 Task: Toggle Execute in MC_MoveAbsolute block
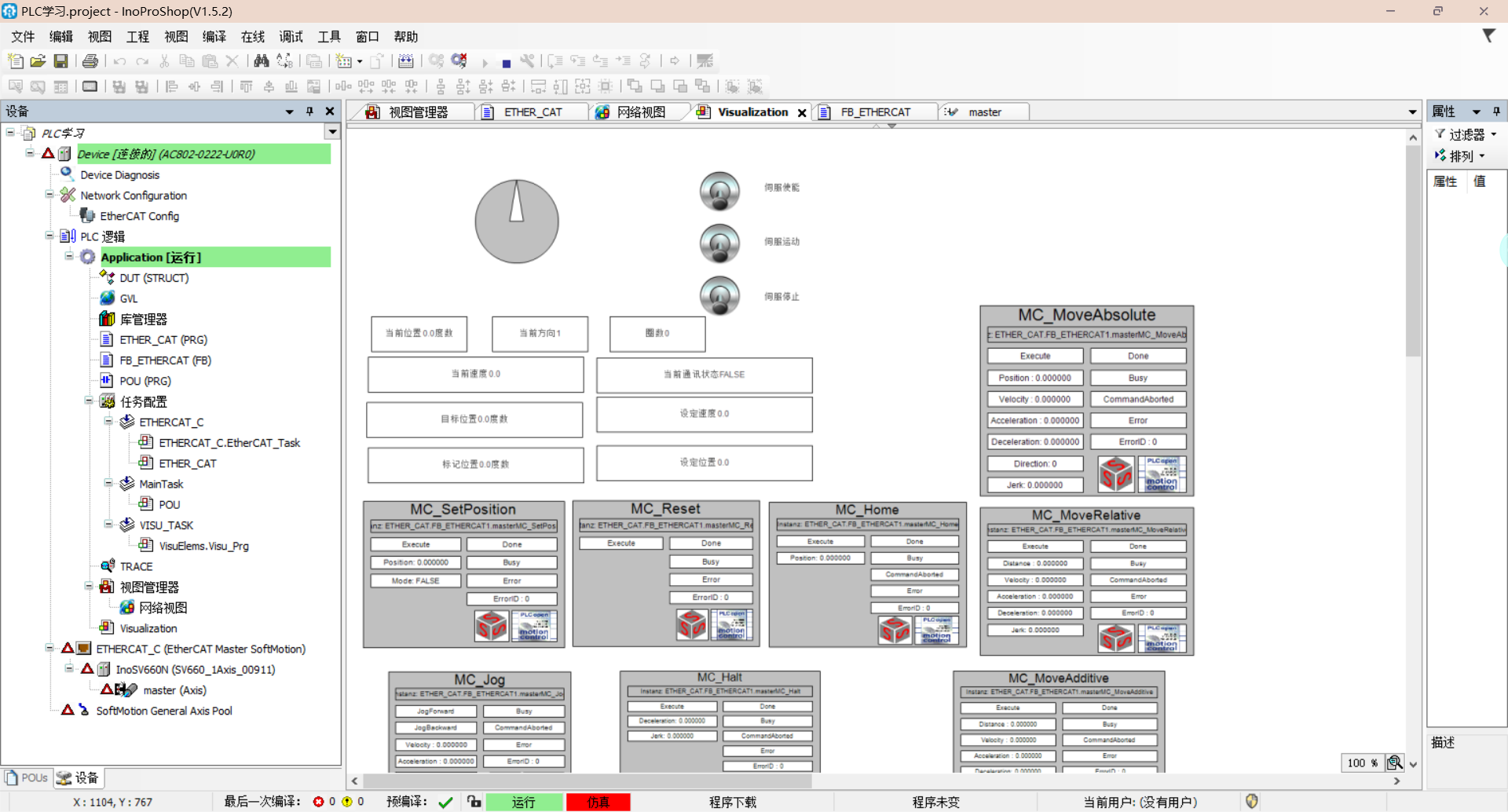pyautogui.click(x=1035, y=356)
